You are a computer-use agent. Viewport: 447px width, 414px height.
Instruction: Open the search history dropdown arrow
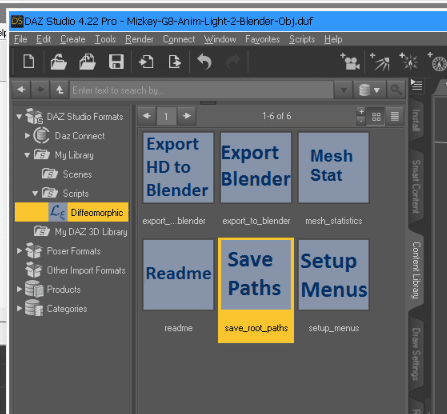[x=343, y=90]
